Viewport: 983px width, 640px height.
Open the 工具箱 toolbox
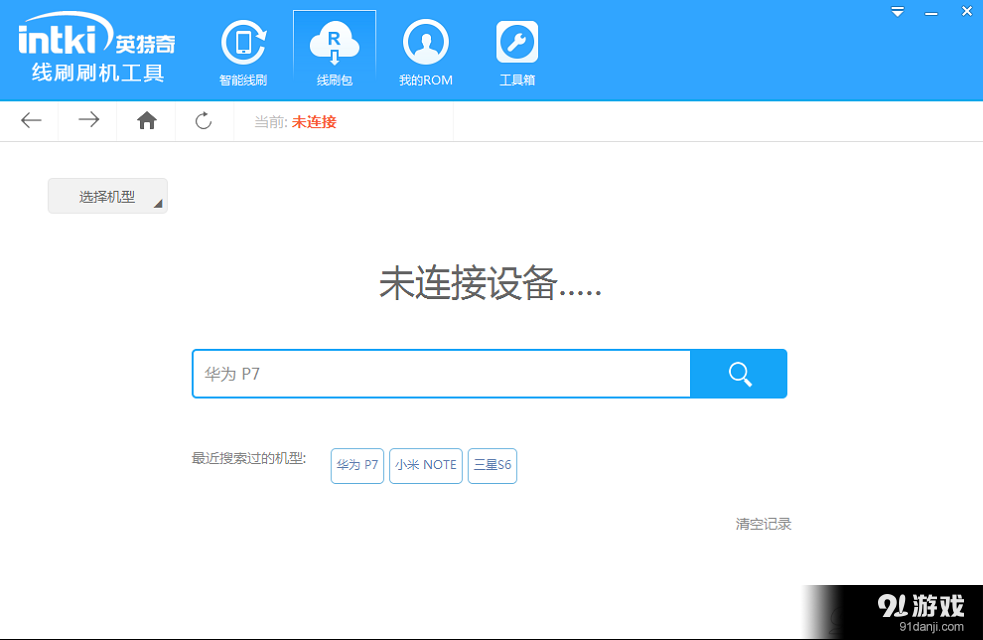(517, 53)
